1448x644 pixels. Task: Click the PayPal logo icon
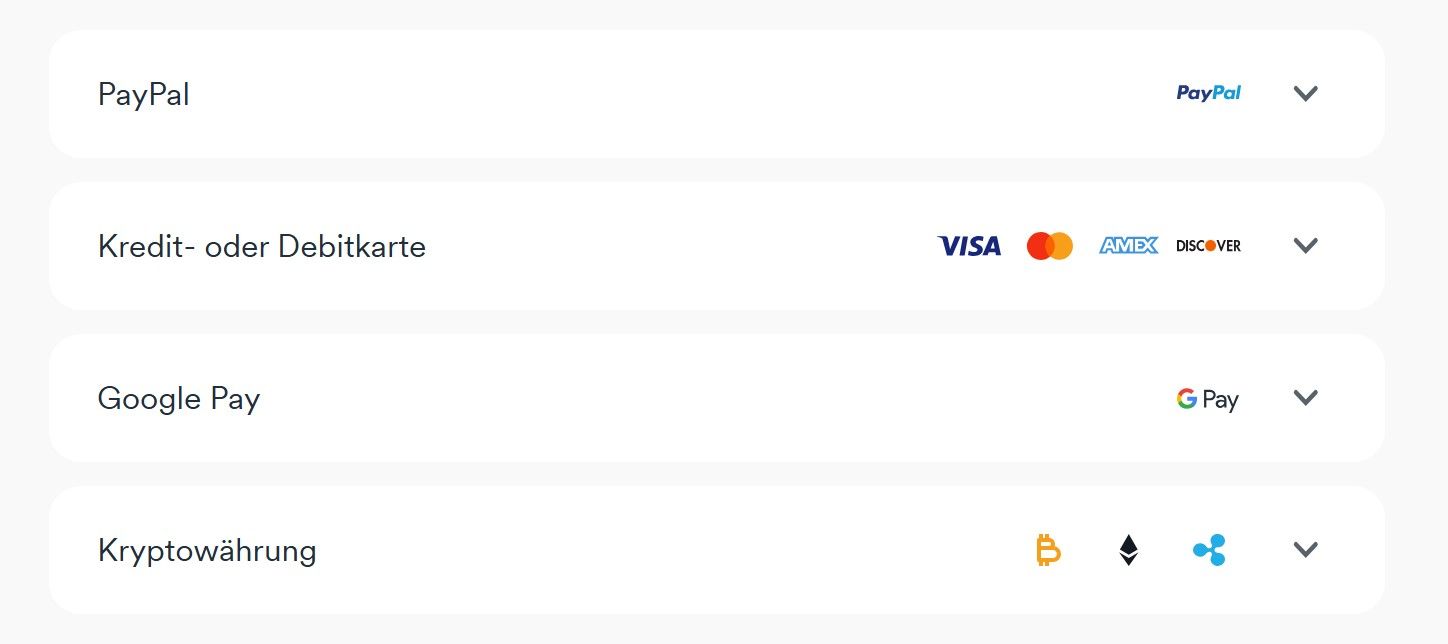(x=1209, y=93)
